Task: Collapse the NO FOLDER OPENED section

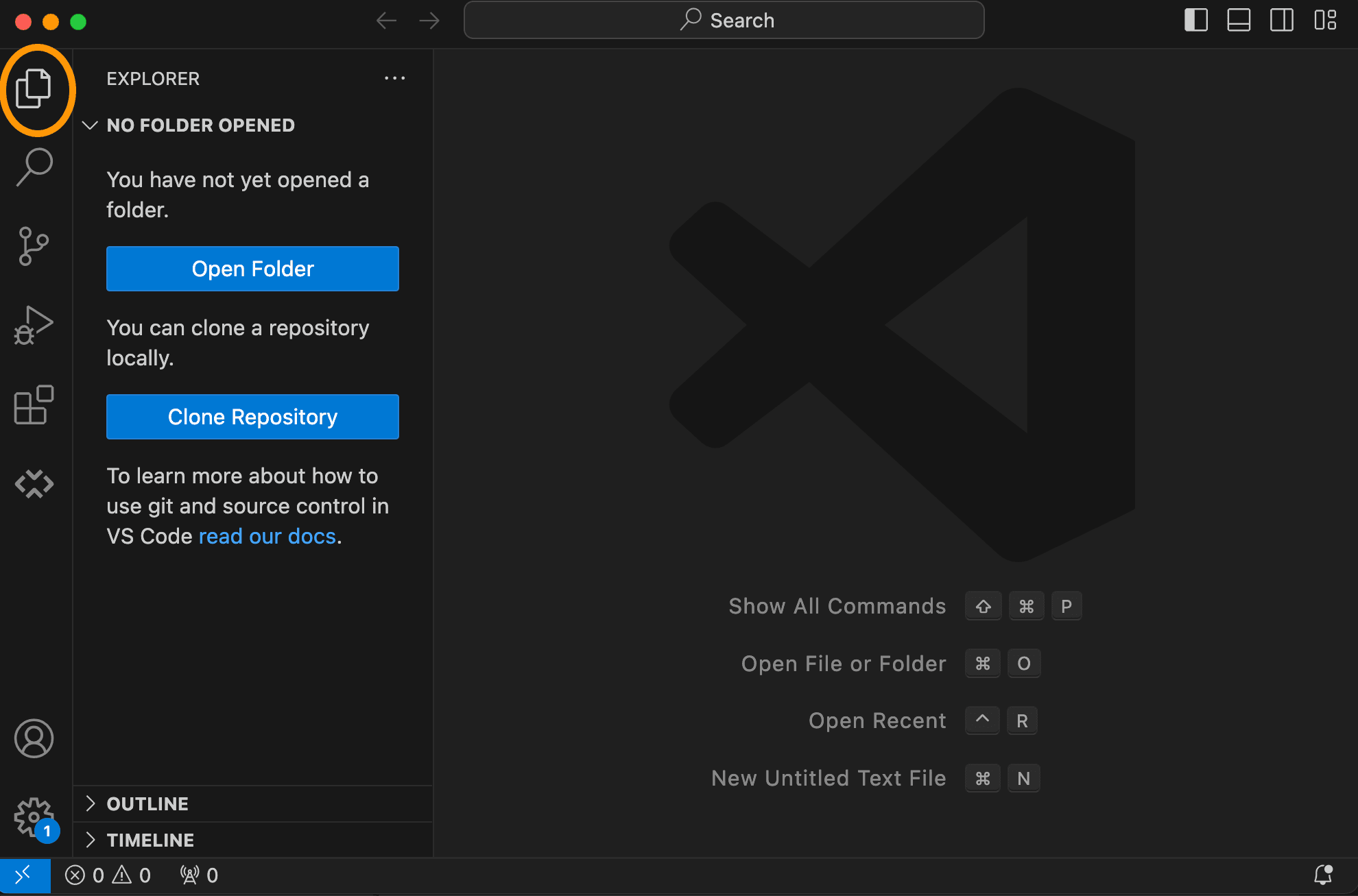Action: point(252,125)
